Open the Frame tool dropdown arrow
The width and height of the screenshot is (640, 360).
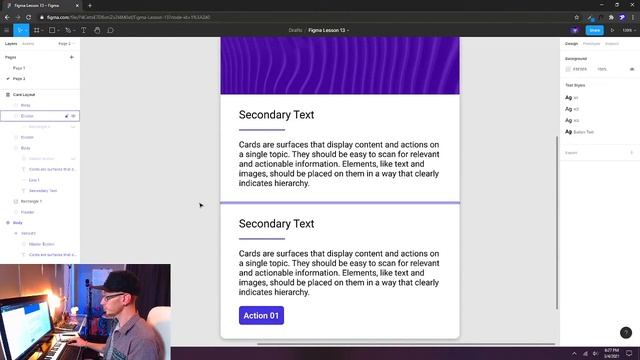[x=42, y=31]
